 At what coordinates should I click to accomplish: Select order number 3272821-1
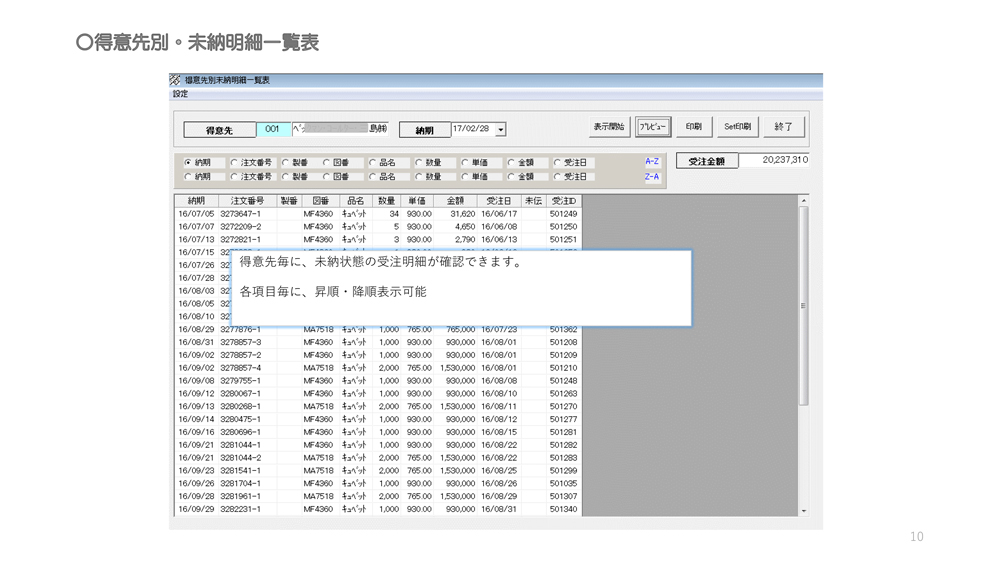[x=240, y=240]
